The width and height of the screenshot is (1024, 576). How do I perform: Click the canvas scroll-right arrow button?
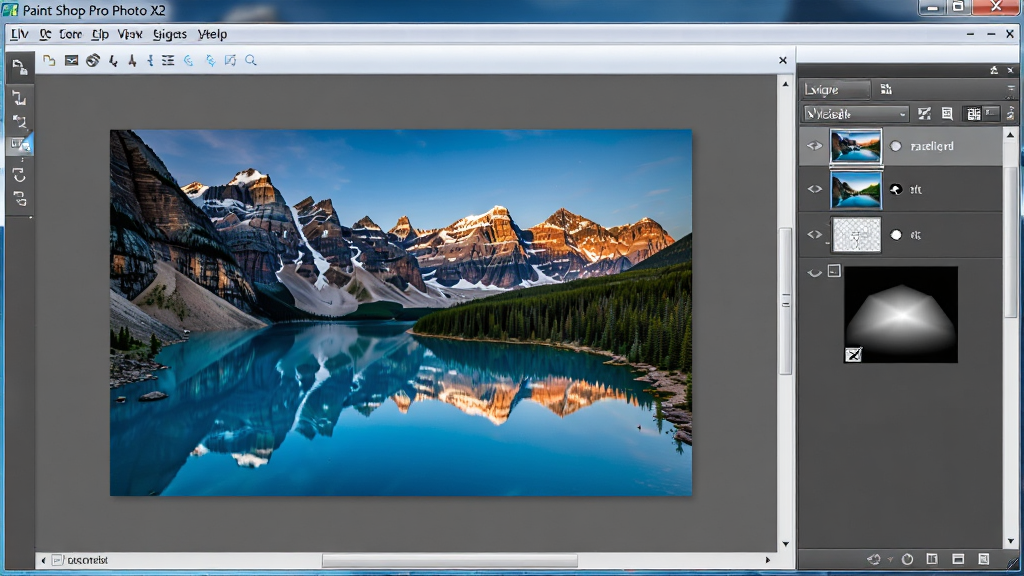click(768, 560)
